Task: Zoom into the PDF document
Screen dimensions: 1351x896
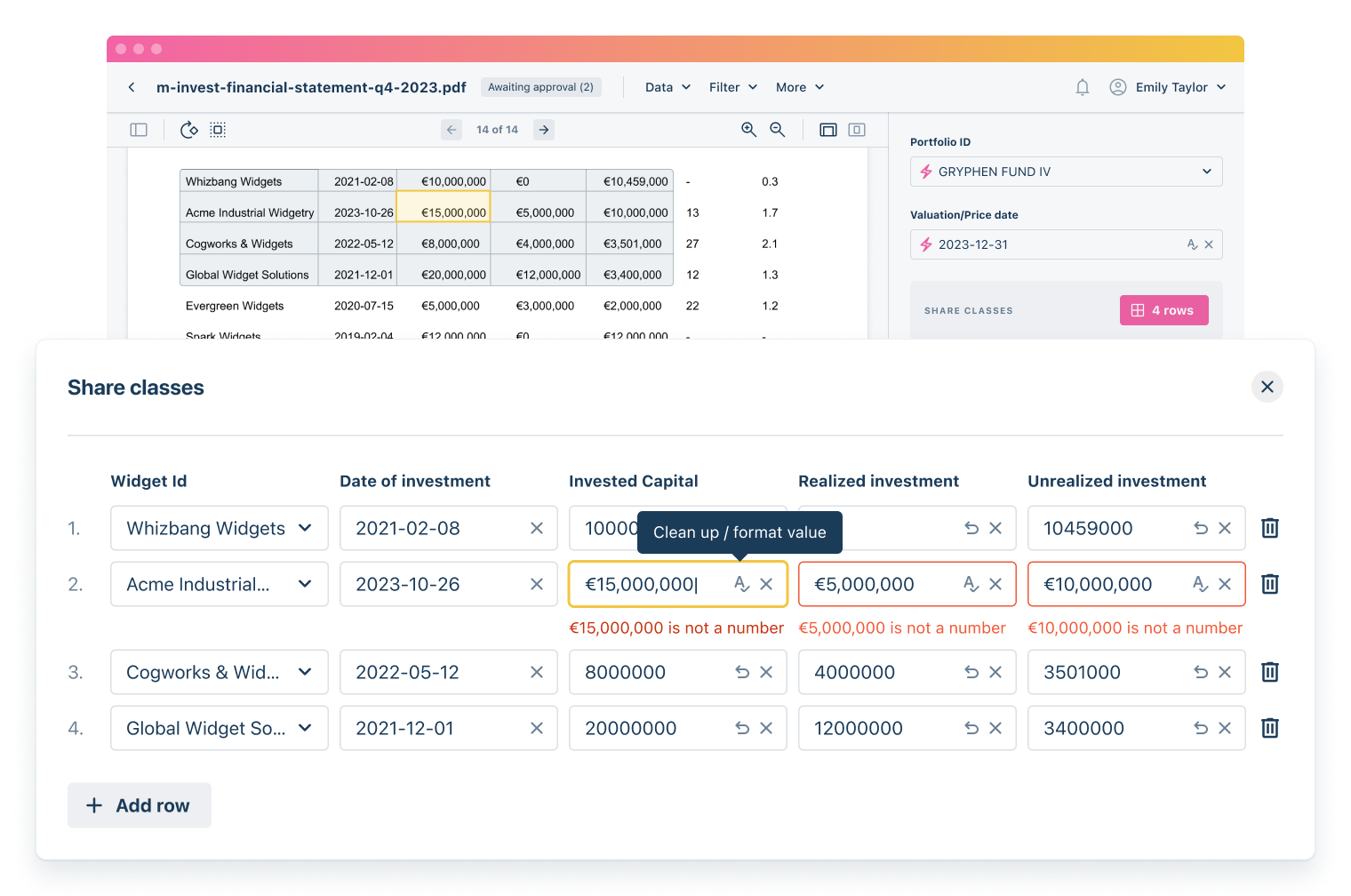Action: 749,129
